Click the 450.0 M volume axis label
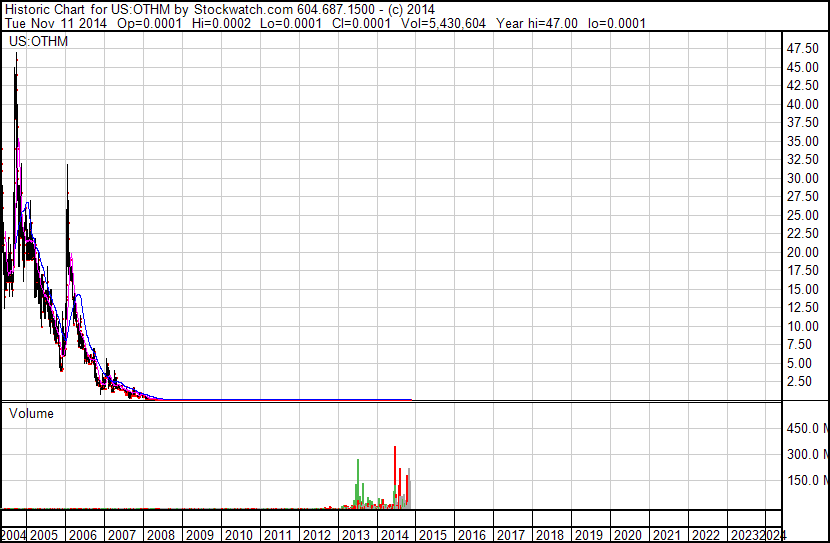Image resolution: width=830 pixels, height=543 pixels. (x=808, y=428)
